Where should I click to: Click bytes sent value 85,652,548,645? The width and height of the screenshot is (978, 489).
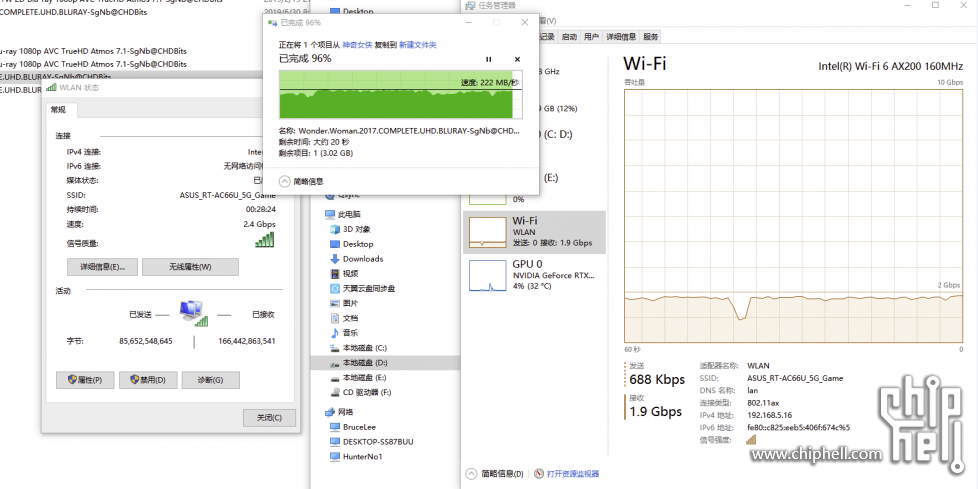(x=146, y=341)
